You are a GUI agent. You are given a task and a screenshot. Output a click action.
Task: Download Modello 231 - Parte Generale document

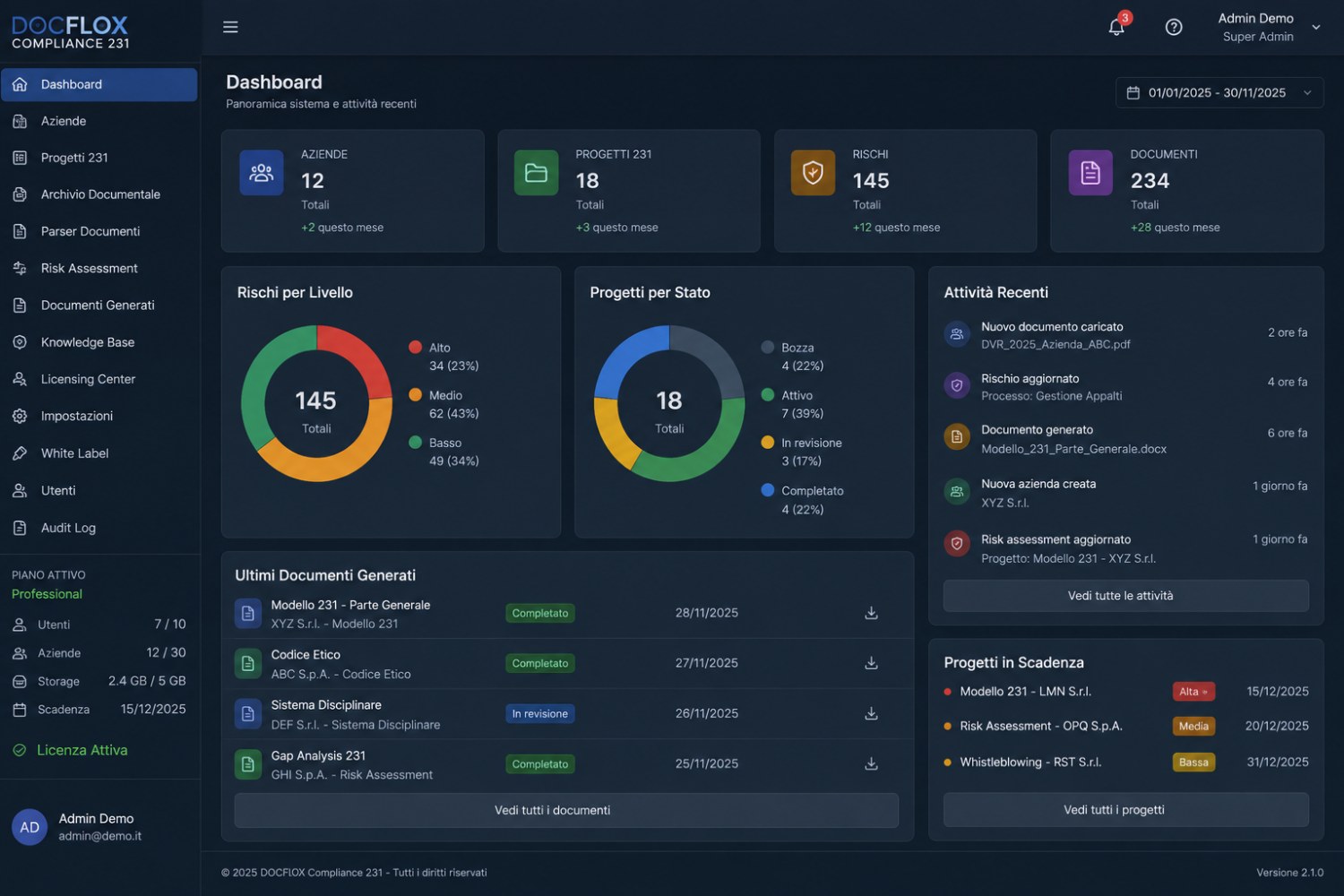pyautogui.click(x=871, y=613)
